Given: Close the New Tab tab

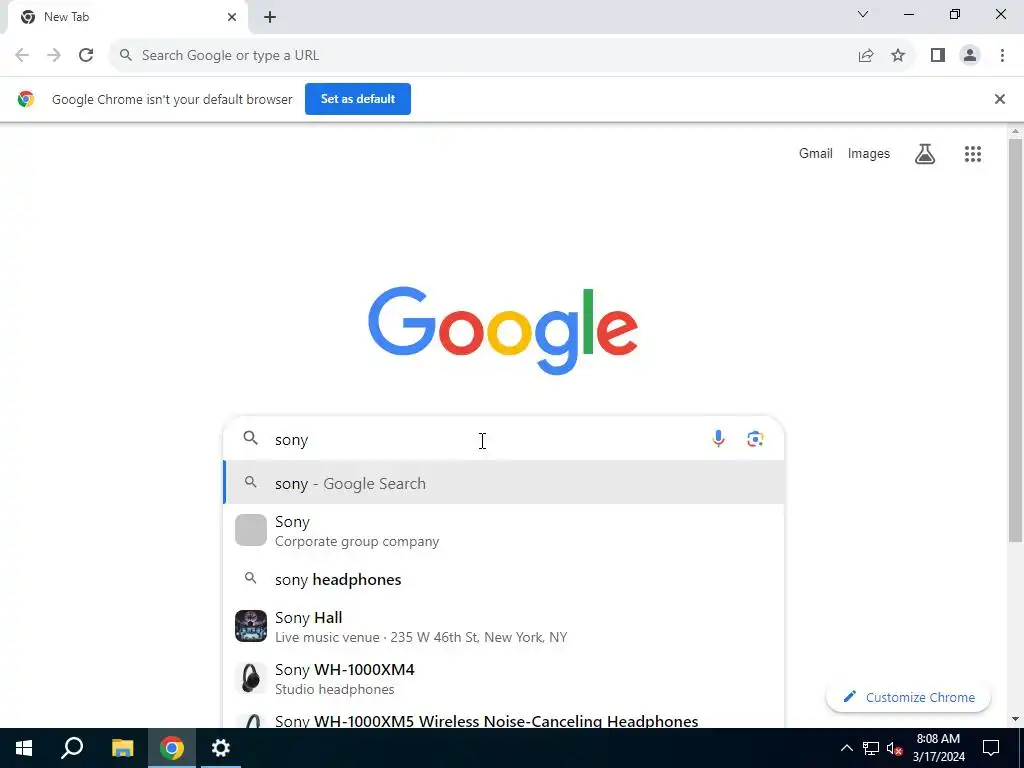Looking at the screenshot, I should tap(232, 17).
